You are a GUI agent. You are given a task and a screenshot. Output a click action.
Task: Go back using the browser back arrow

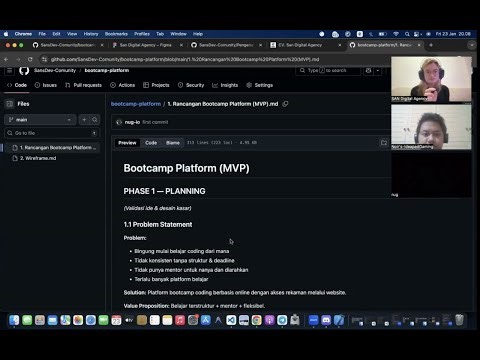[x=6, y=59]
